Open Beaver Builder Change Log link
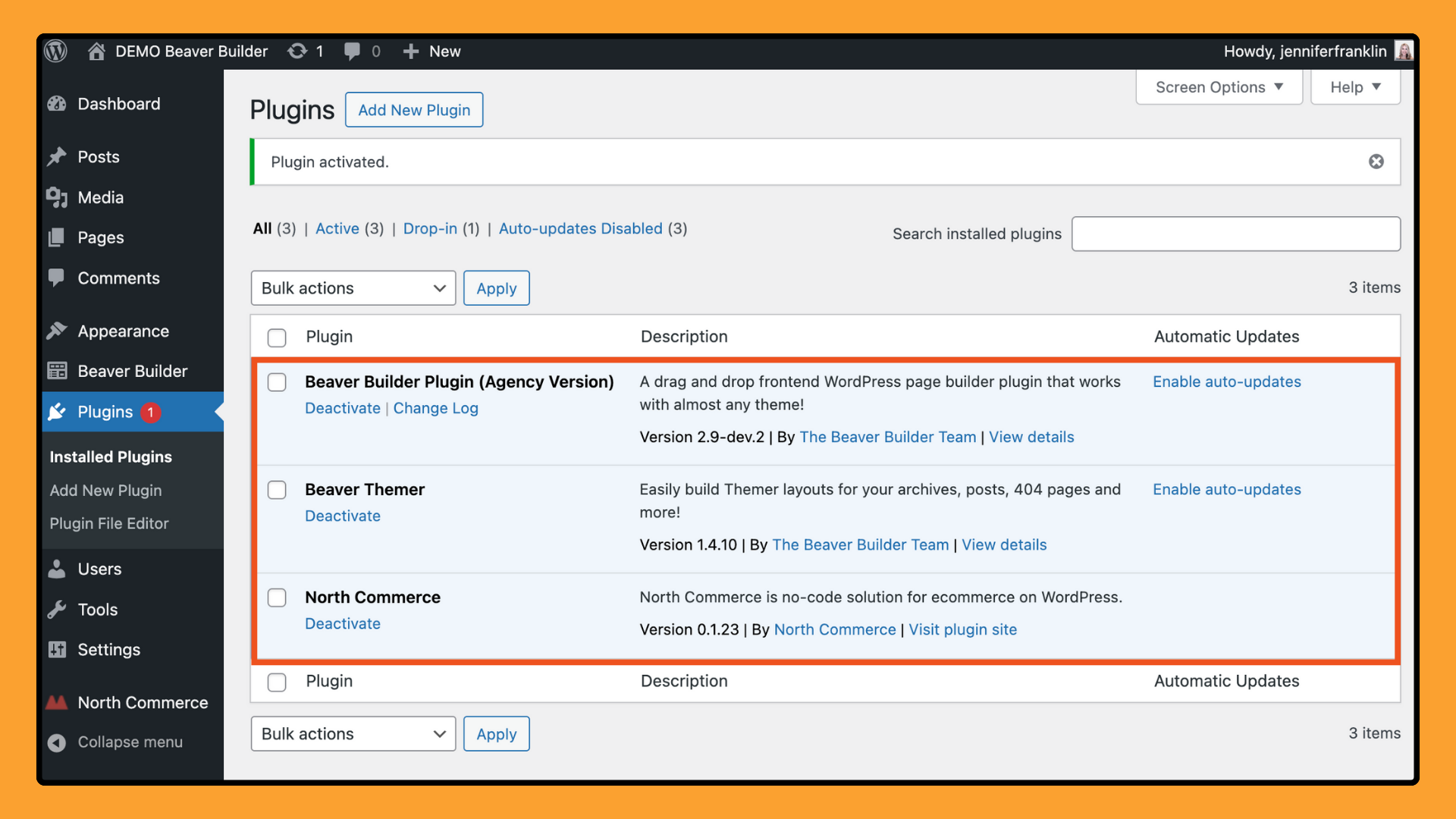The height and width of the screenshot is (819, 1456). [435, 408]
